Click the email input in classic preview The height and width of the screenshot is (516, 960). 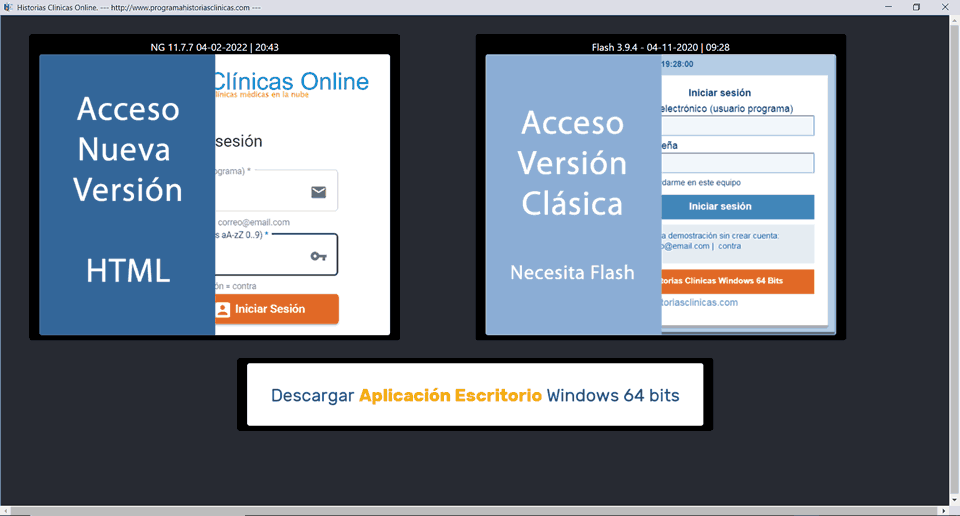click(738, 125)
